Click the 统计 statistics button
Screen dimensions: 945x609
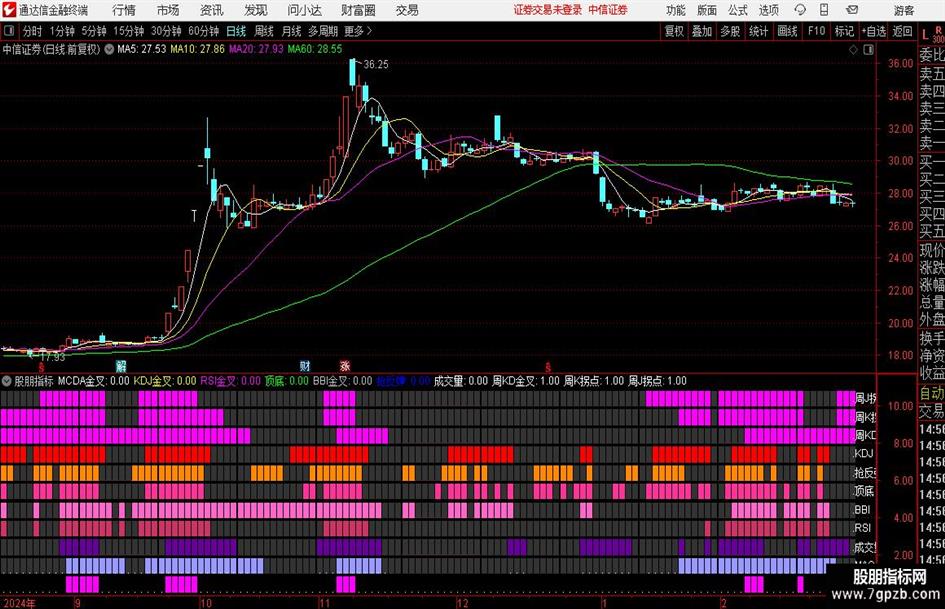coord(758,31)
